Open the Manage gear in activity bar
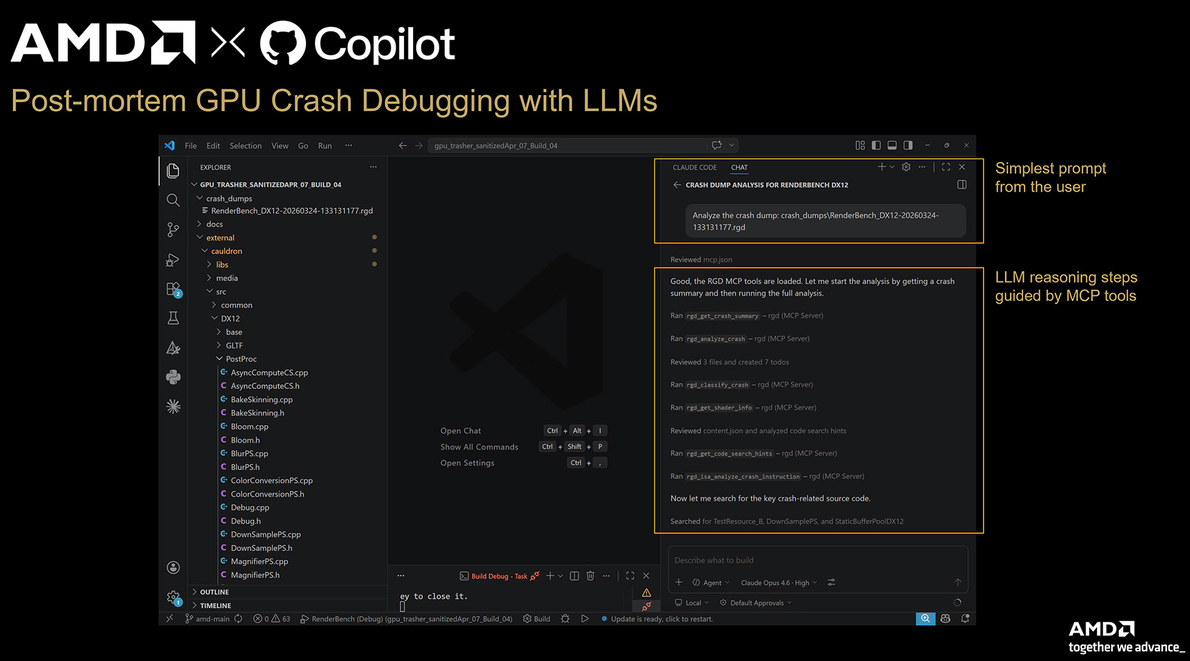The height and width of the screenshot is (661, 1190). [x=173, y=598]
